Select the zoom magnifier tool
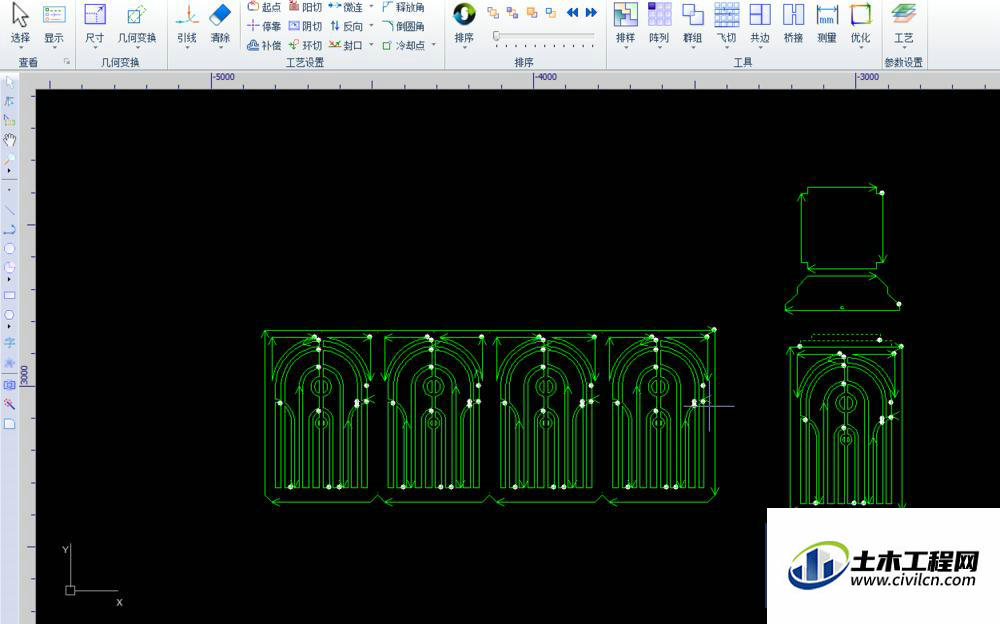 [9, 158]
